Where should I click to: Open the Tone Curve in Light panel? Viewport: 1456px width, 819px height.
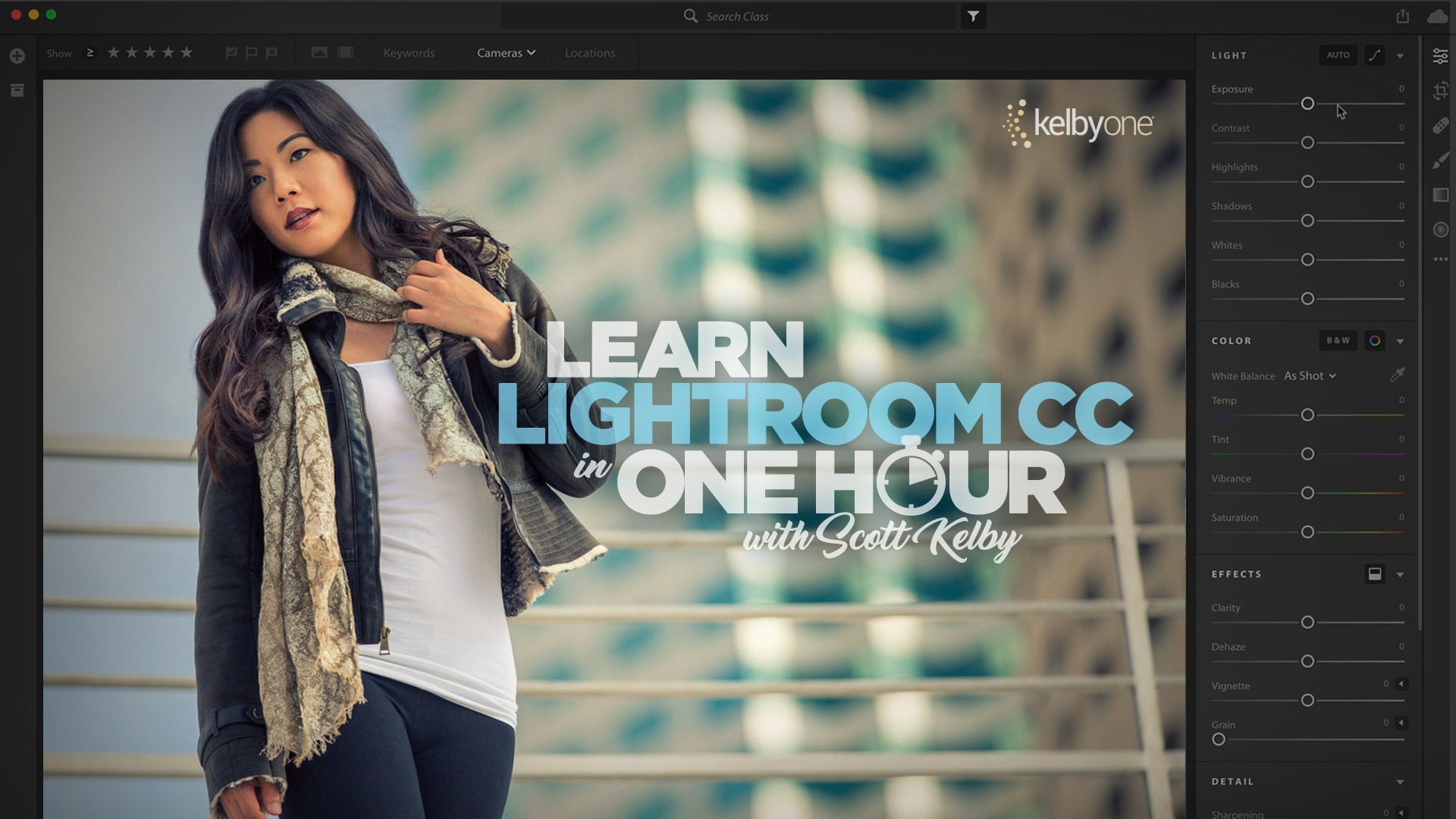[1375, 55]
